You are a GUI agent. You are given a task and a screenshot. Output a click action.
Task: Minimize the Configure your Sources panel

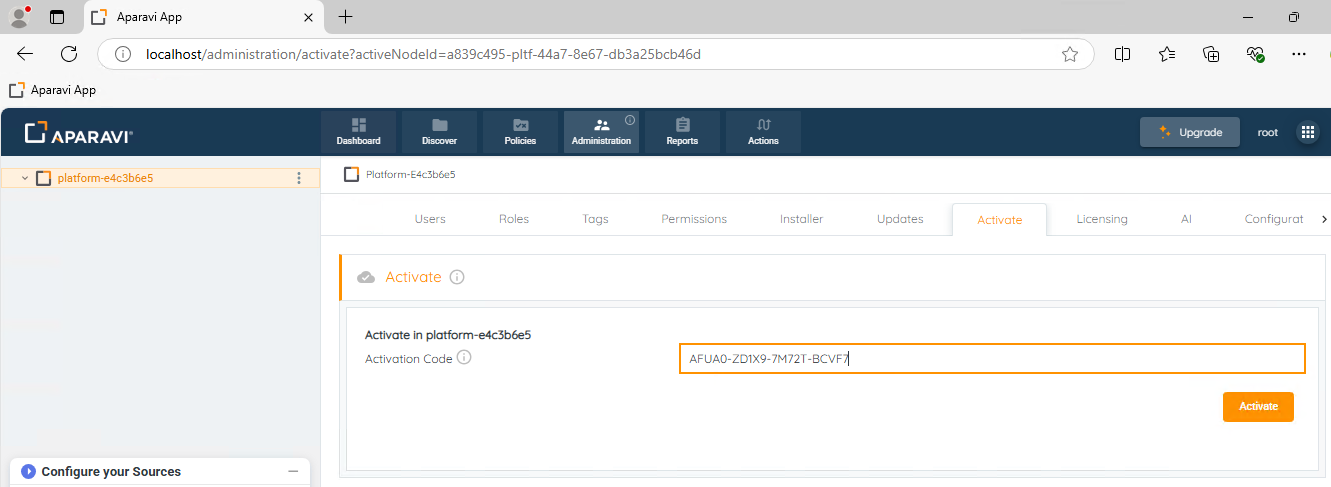click(x=293, y=471)
